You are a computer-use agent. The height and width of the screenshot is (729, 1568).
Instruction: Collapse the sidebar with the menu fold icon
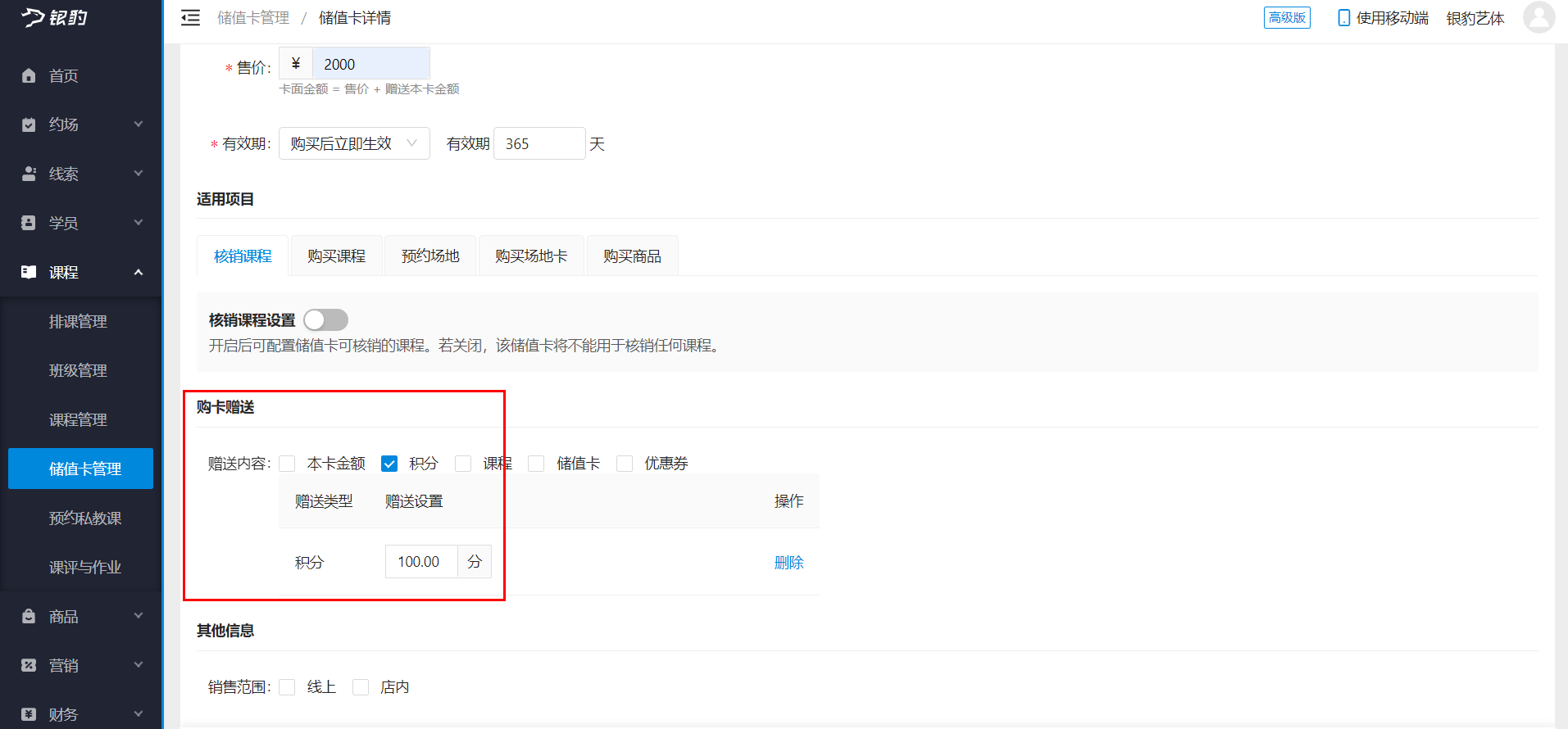pos(190,18)
